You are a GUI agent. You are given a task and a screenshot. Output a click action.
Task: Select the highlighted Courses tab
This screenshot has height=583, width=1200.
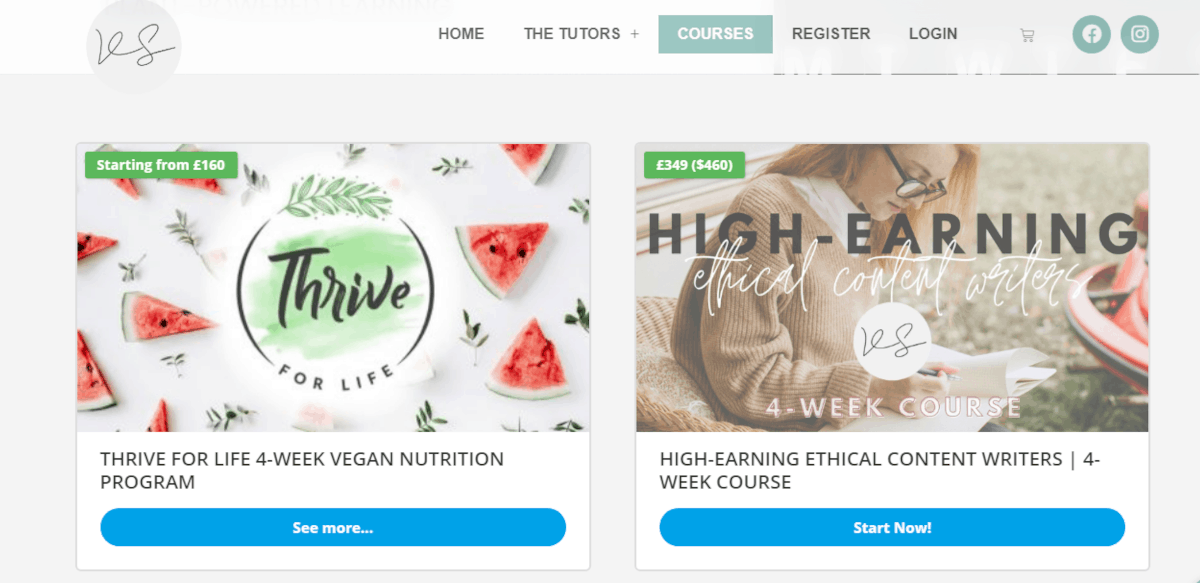pyautogui.click(x=715, y=34)
